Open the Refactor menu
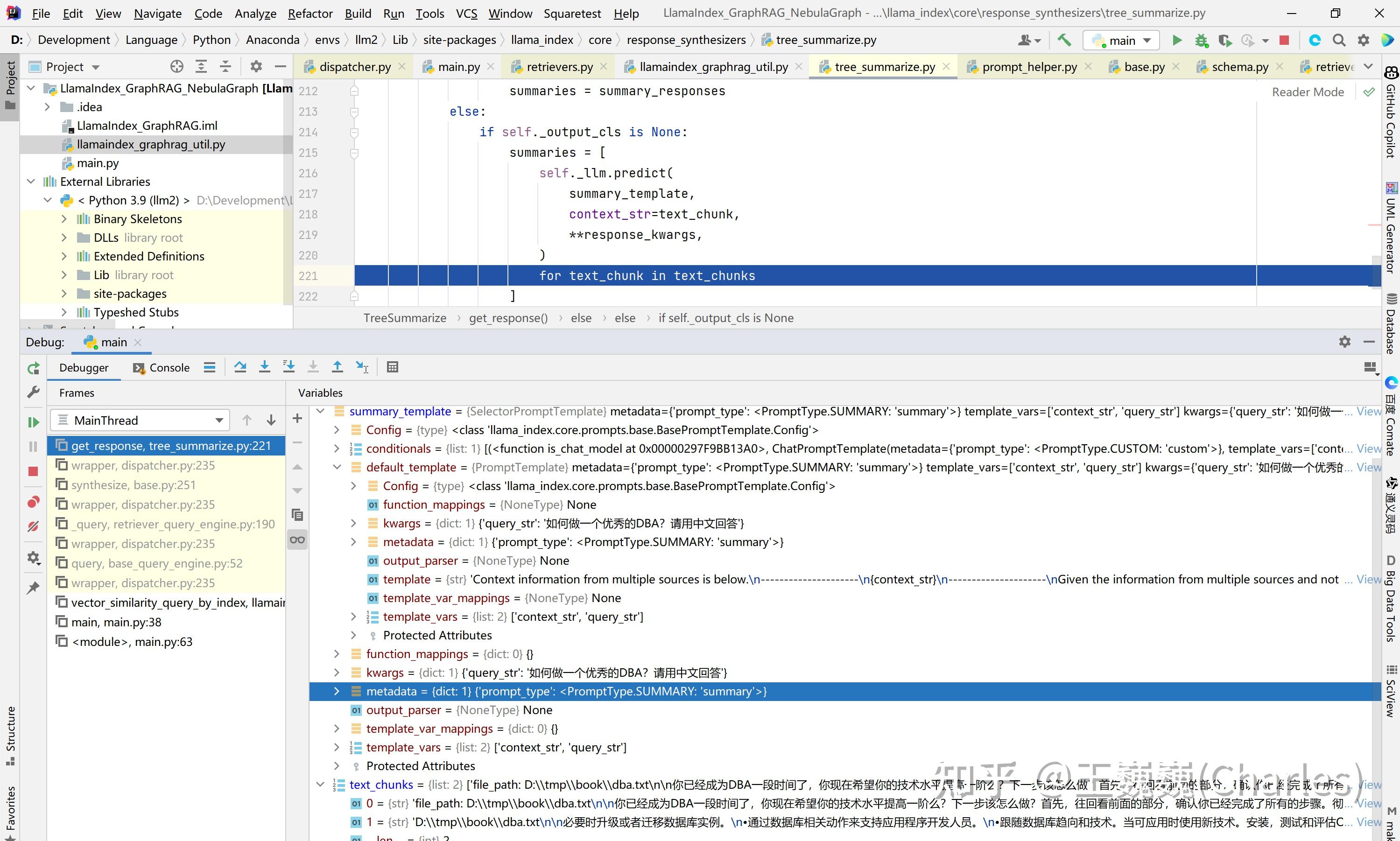Image resolution: width=1400 pixels, height=841 pixels. 310,13
